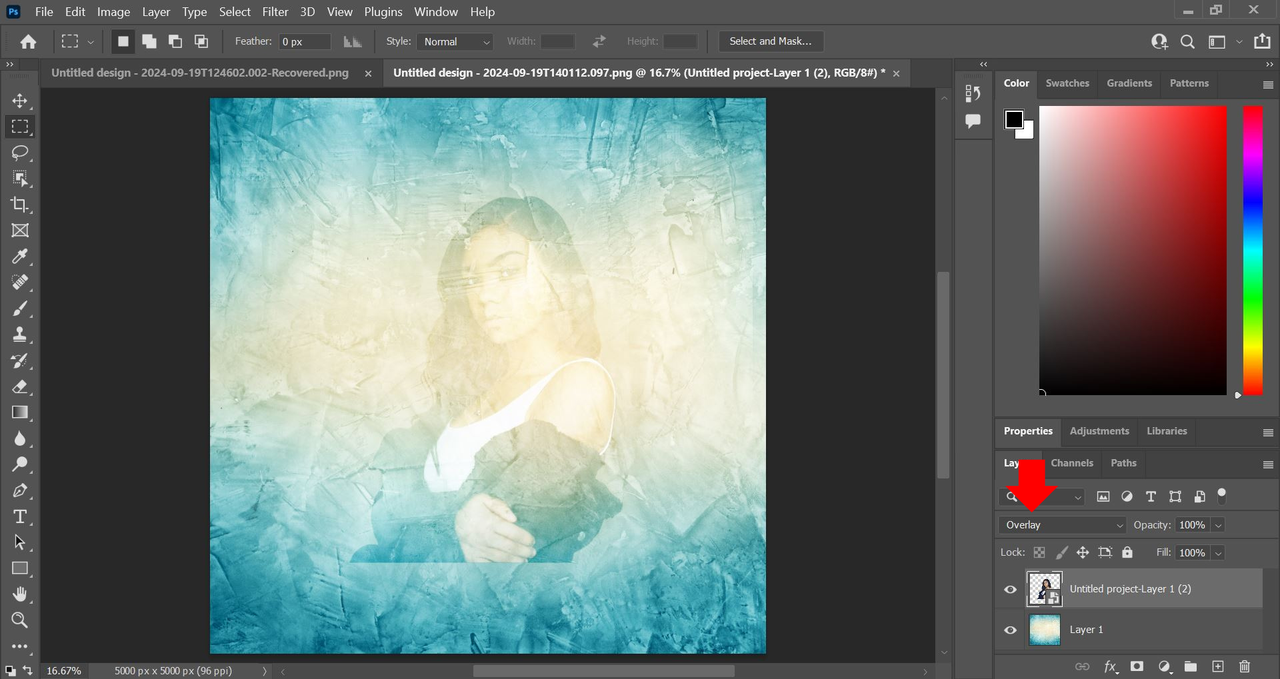This screenshot has width=1280, height=679.
Task: Add a layer style fx
Action: point(1110,666)
